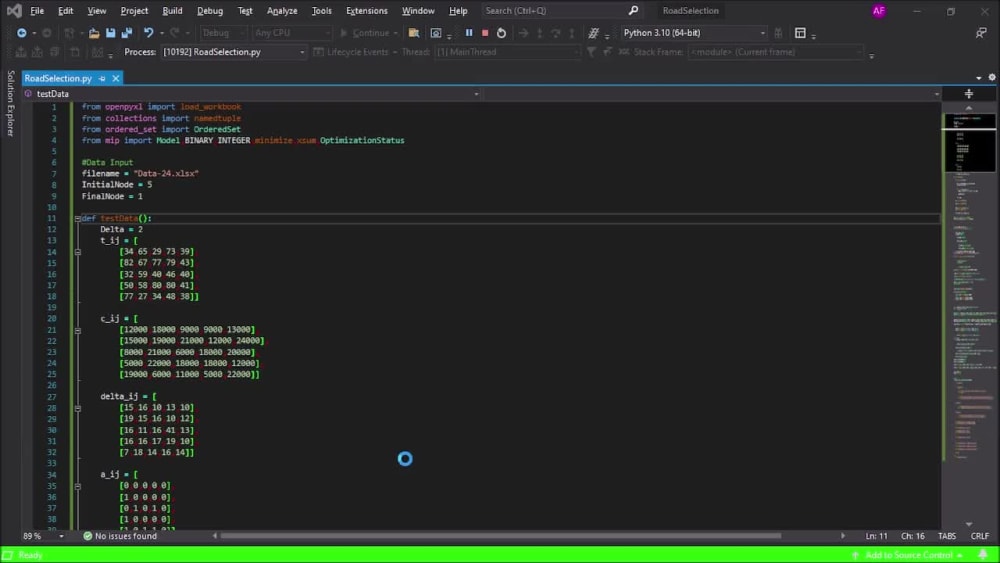This screenshot has width=1000, height=563.
Task: Pin the RoadSelection.py tab
Action: tap(102, 78)
